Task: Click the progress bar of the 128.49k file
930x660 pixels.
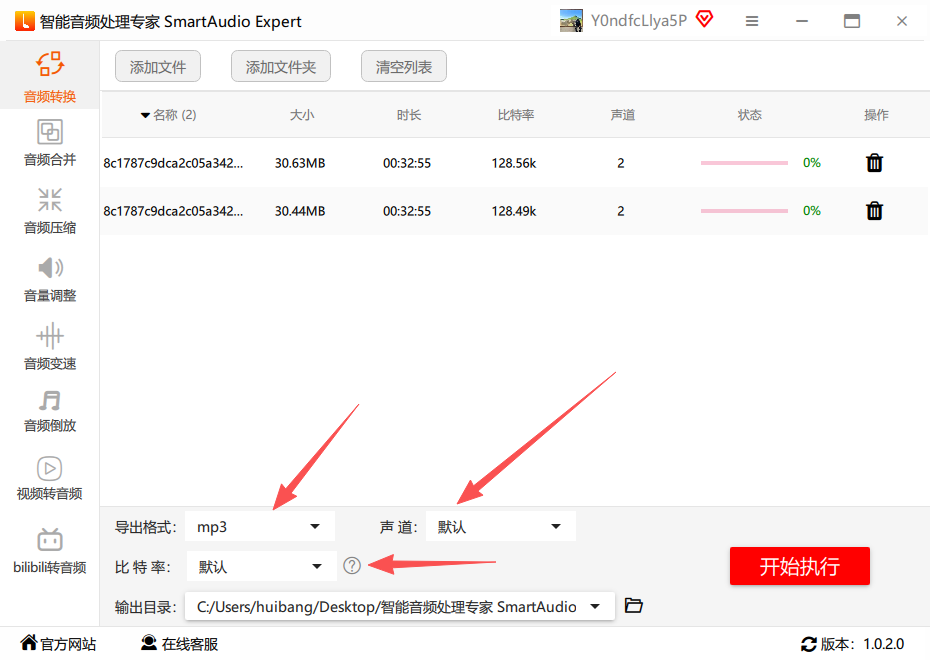Action: click(x=744, y=211)
